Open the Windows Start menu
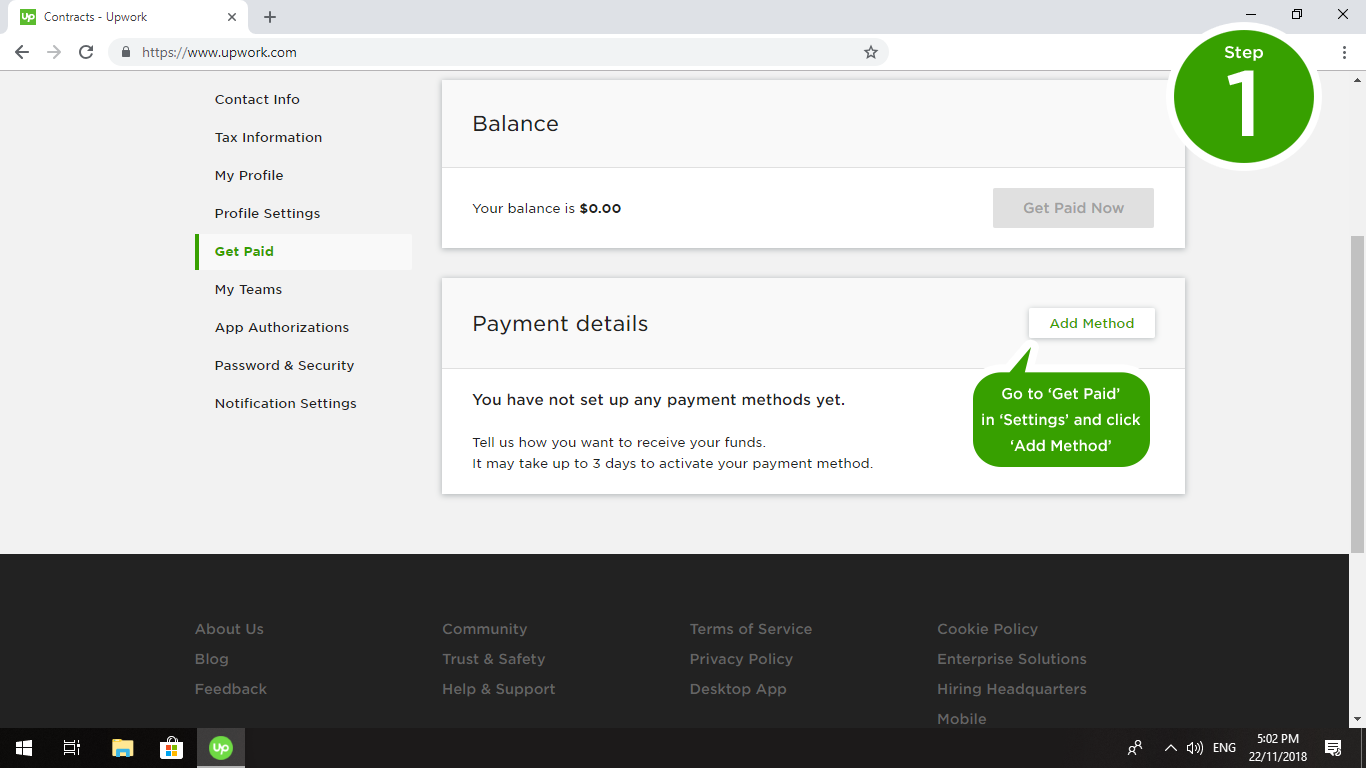Screen dimensions: 1366x768 (24, 747)
